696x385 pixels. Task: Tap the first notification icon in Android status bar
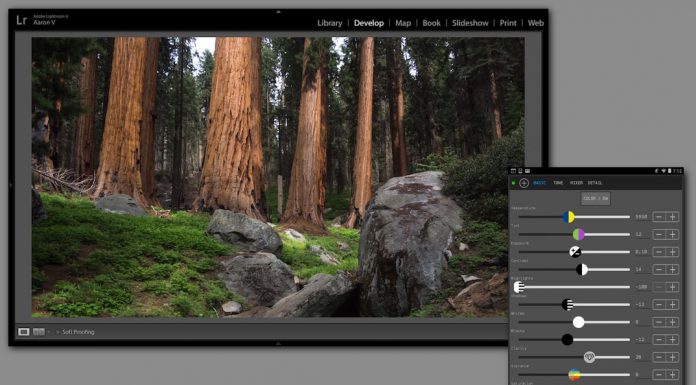point(514,171)
